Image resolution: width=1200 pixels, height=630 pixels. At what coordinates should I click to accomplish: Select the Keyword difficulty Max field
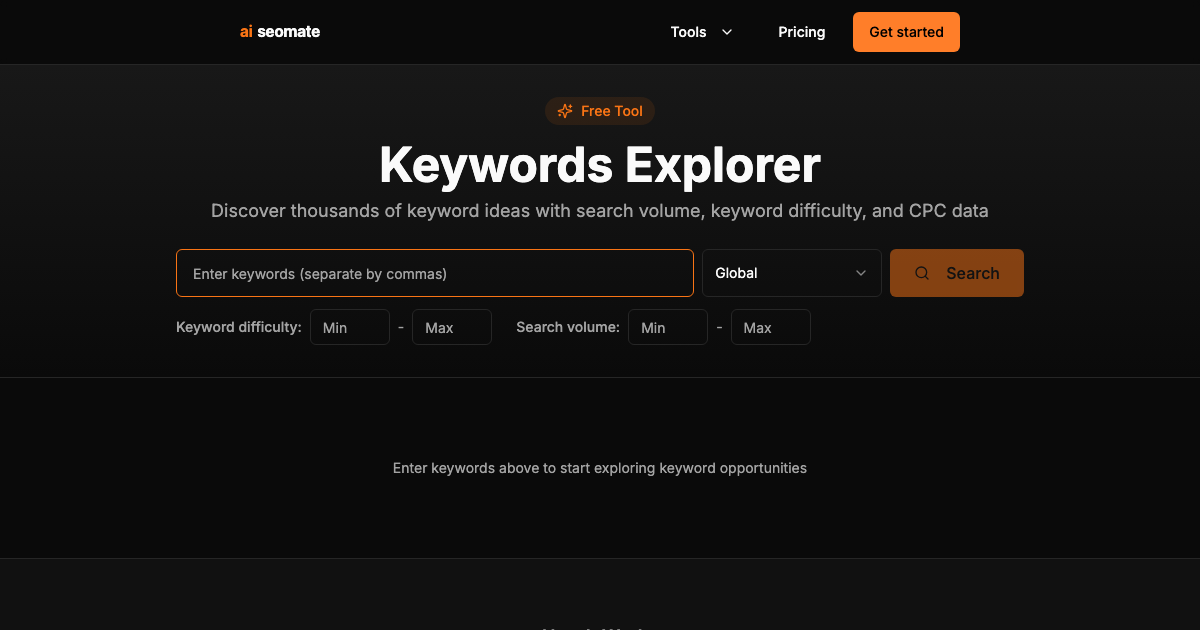click(x=452, y=327)
